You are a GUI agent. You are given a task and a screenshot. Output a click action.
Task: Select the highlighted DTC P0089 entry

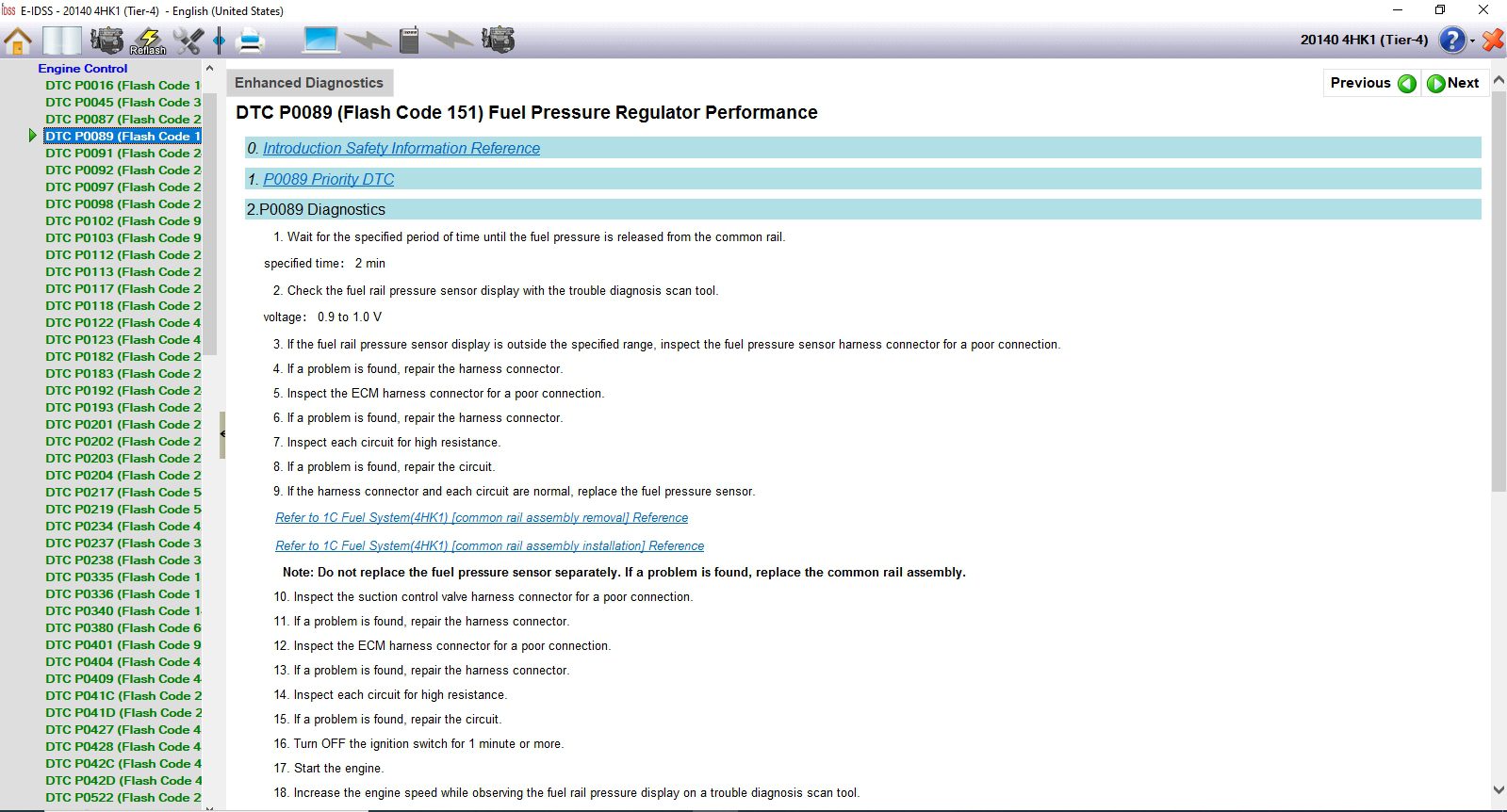coord(123,137)
